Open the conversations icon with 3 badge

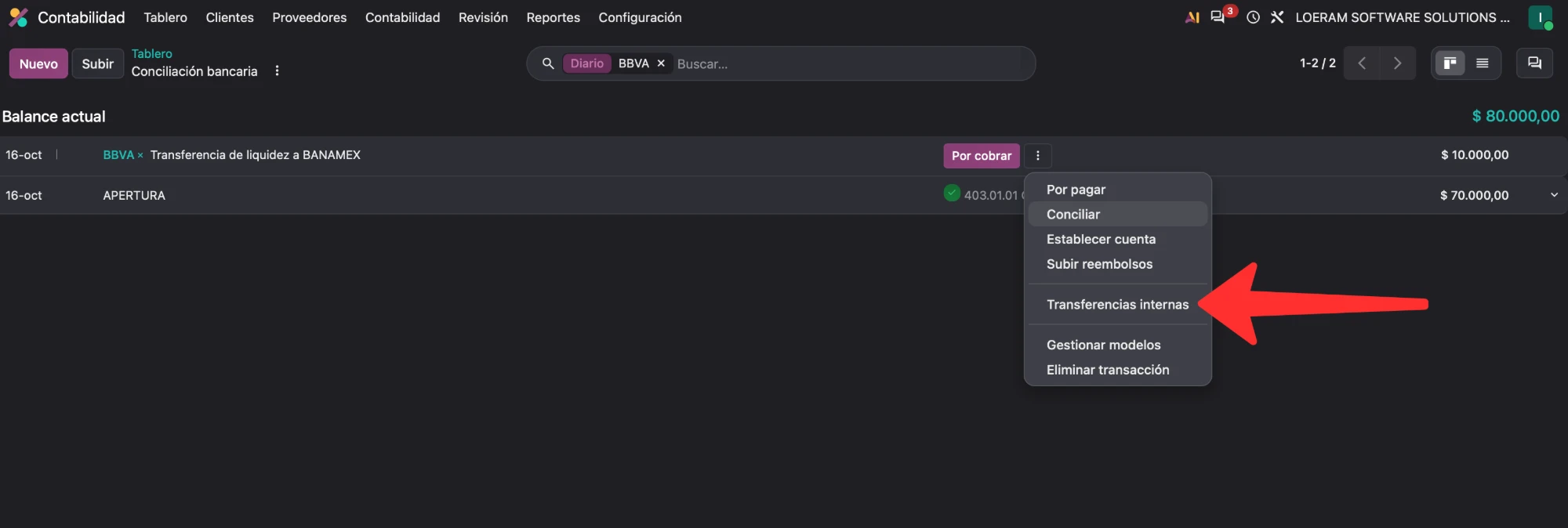click(1218, 17)
